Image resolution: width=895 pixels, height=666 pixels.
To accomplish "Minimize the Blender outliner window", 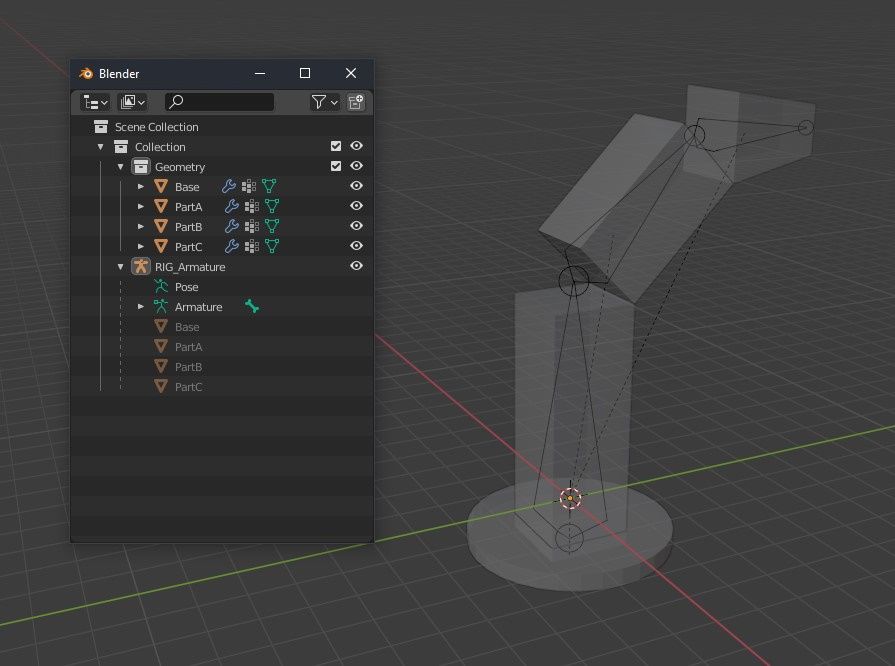I will click(x=260, y=73).
